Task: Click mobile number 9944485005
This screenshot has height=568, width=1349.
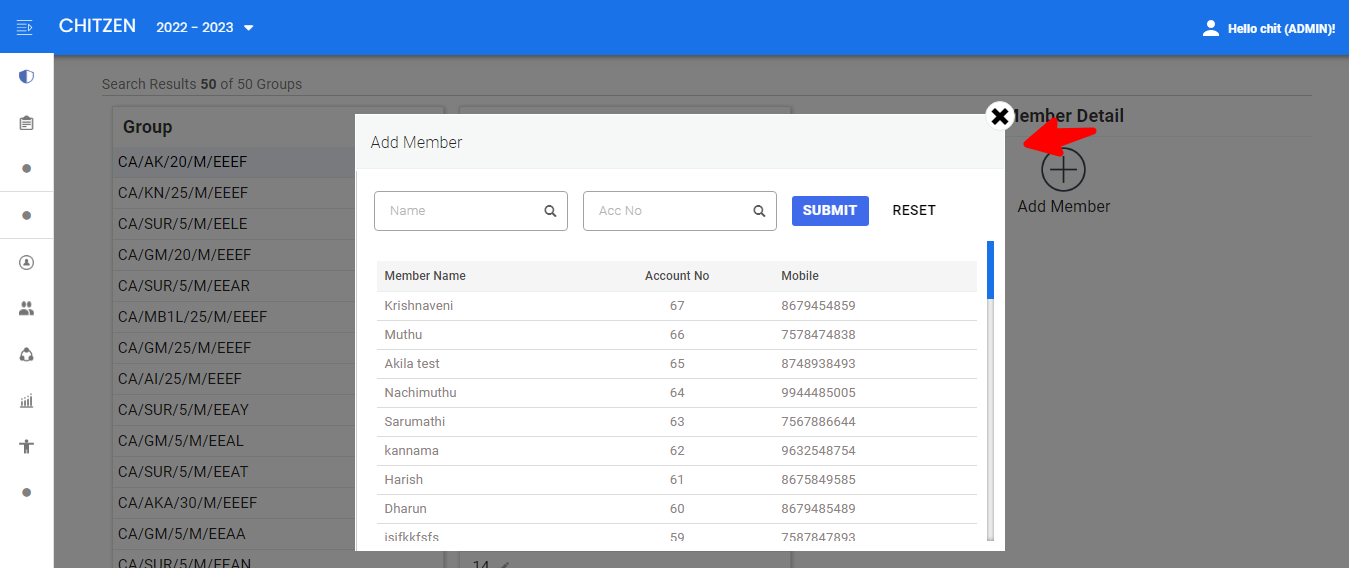Action: [x=818, y=393]
